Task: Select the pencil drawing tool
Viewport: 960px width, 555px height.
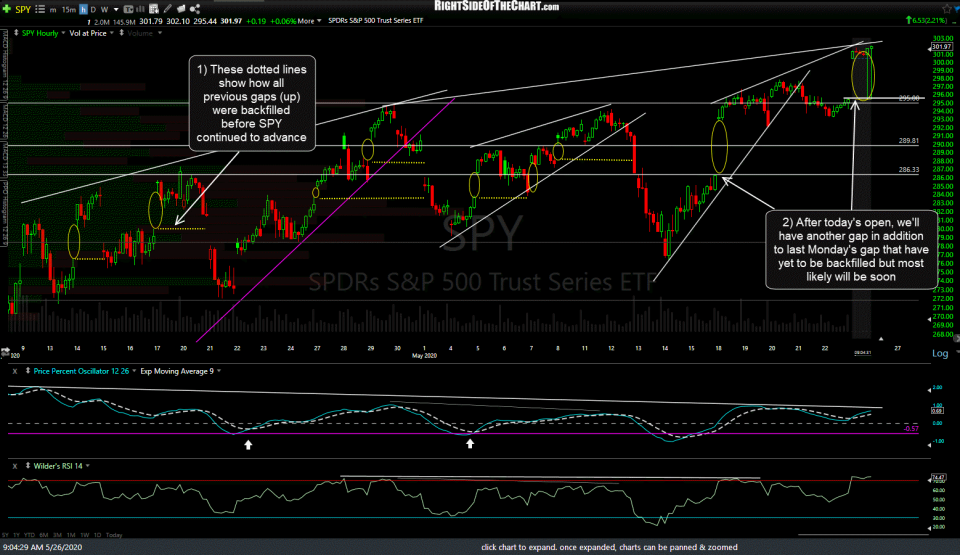Action: (167, 9)
